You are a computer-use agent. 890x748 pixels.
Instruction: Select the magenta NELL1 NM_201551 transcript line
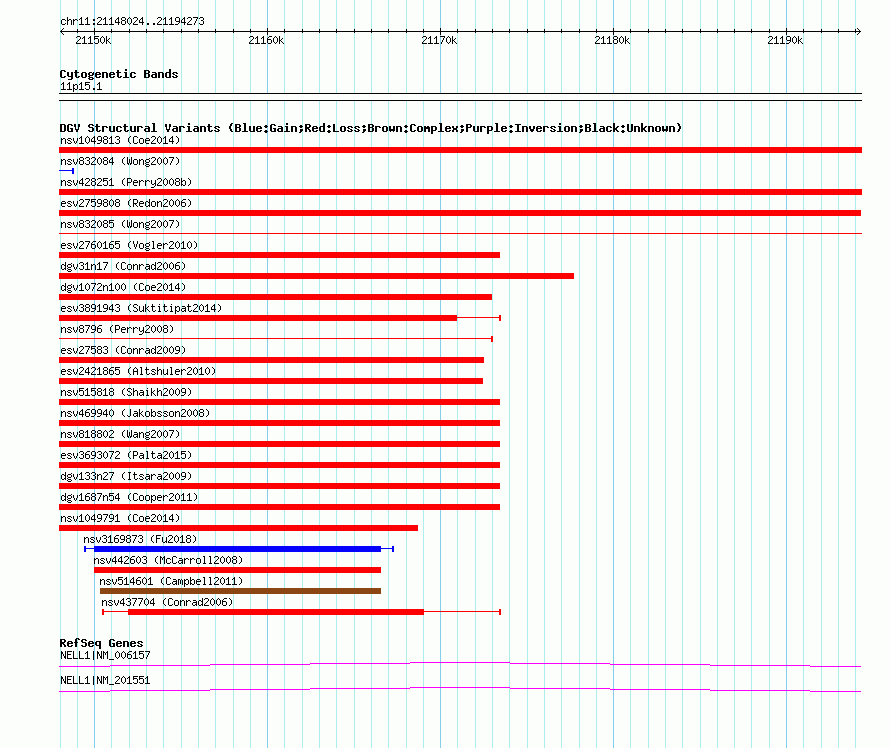[x=460, y=690]
